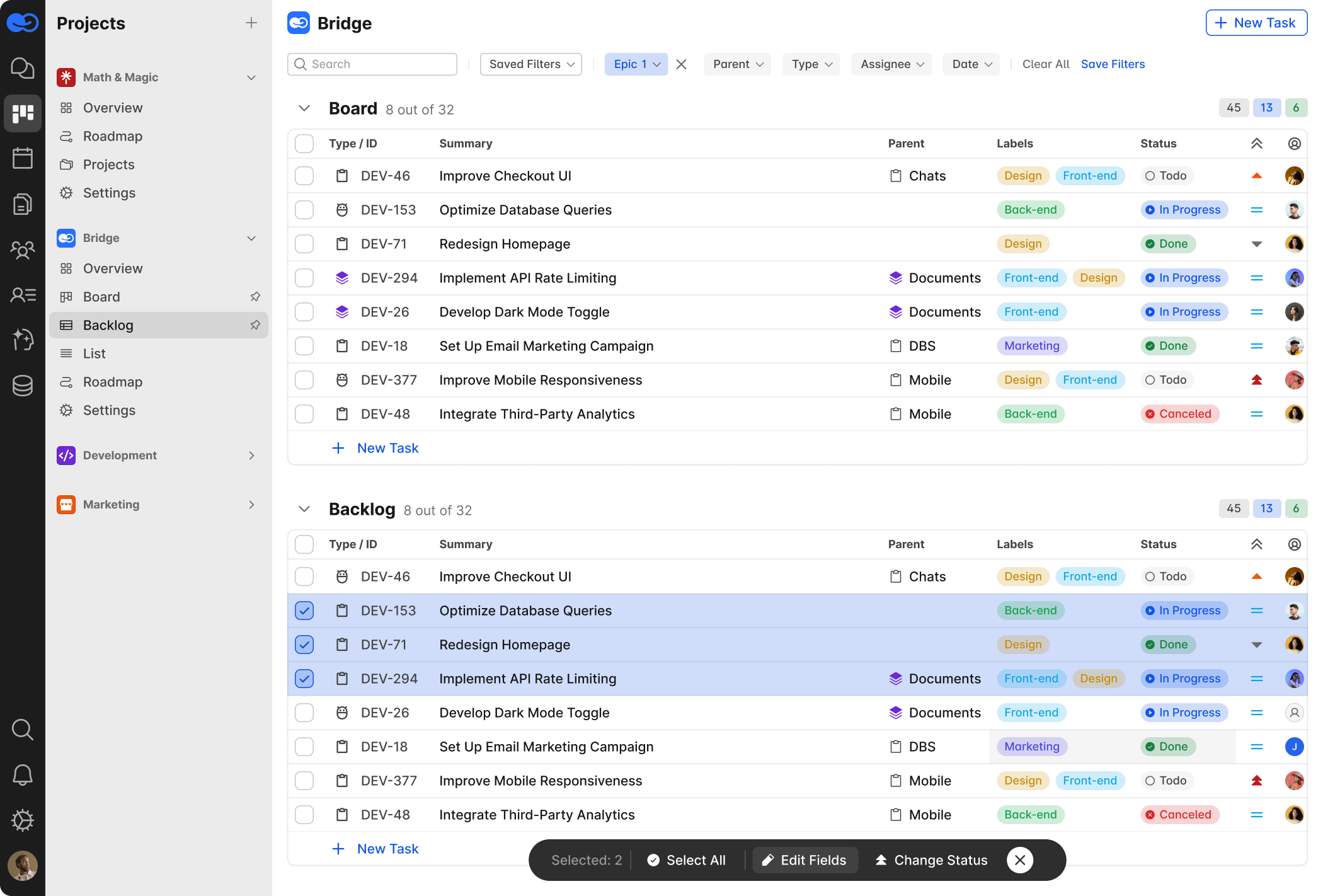The image size is (1323, 896).
Task: Click Save Filters link
Action: [1113, 64]
